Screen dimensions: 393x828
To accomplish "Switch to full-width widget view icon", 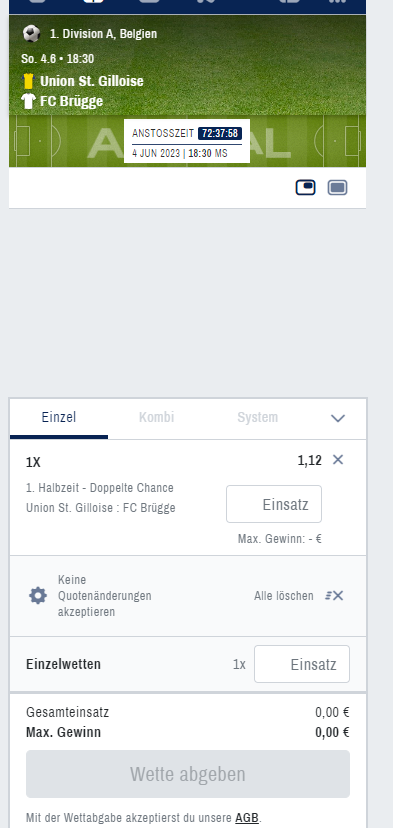I will [x=338, y=187].
